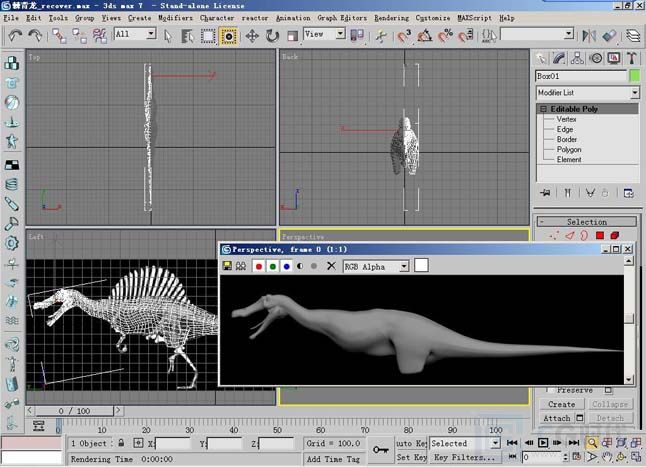The width and height of the screenshot is (646, 467).
Task: Click Configure Modifier Sets icon
Action: click(628, 193)
